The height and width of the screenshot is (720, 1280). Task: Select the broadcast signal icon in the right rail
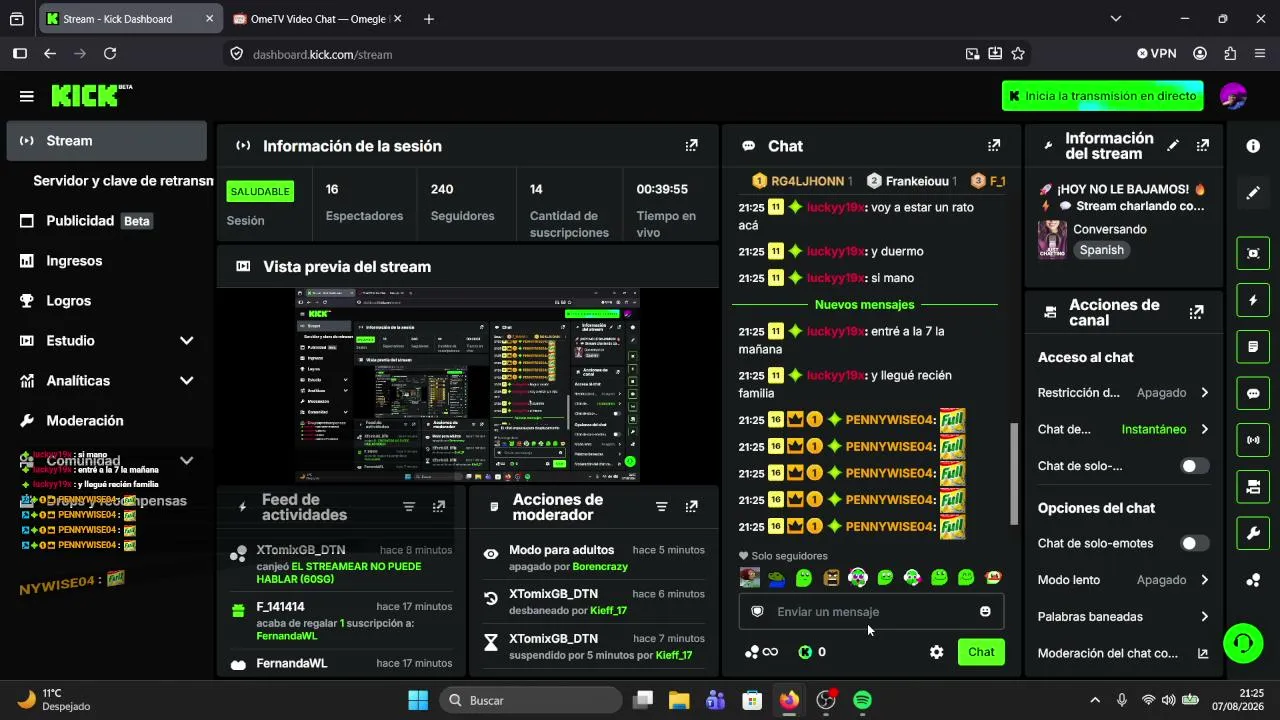(1253, 440)
